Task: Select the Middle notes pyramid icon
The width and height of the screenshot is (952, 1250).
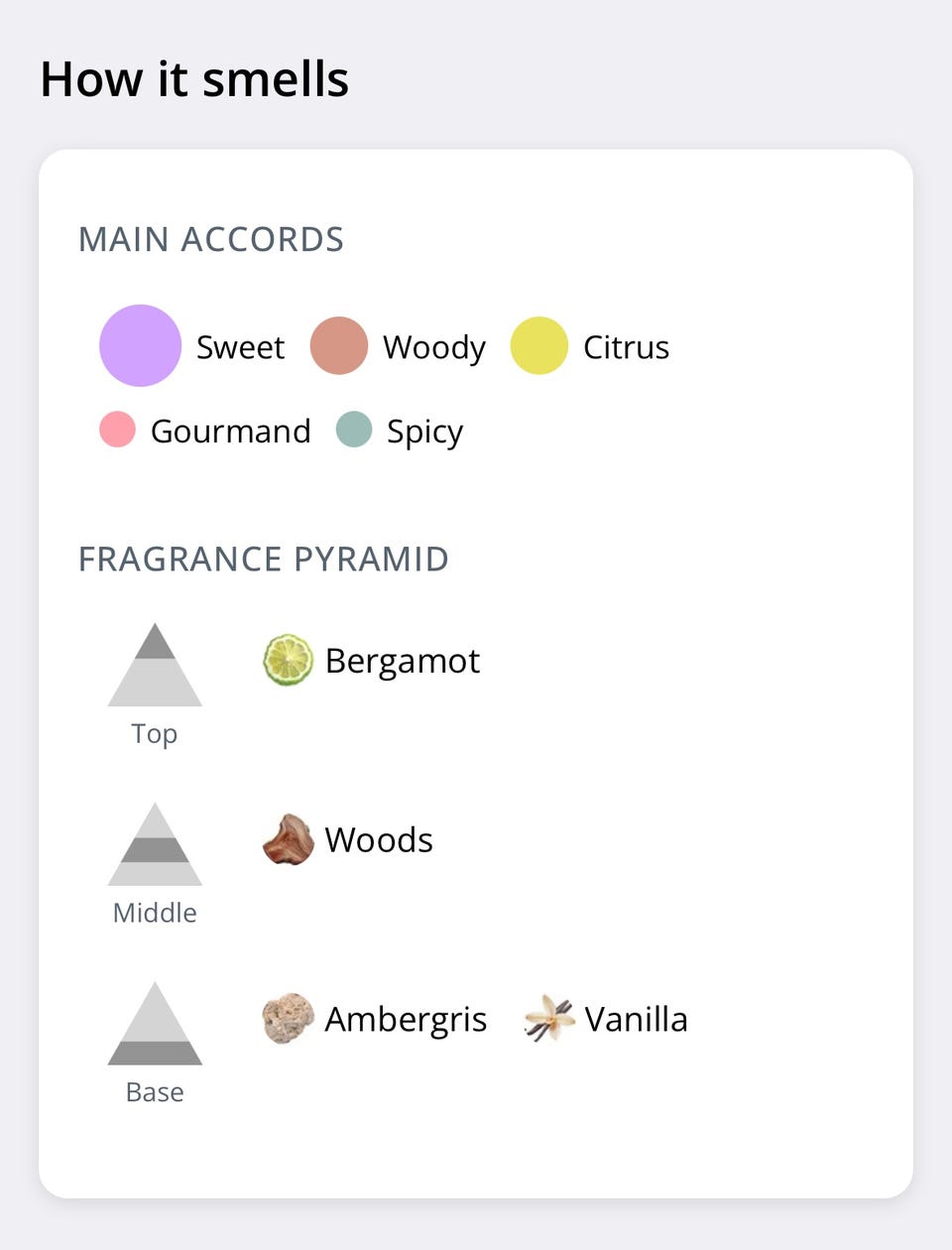Action: [x=155, y=845]
